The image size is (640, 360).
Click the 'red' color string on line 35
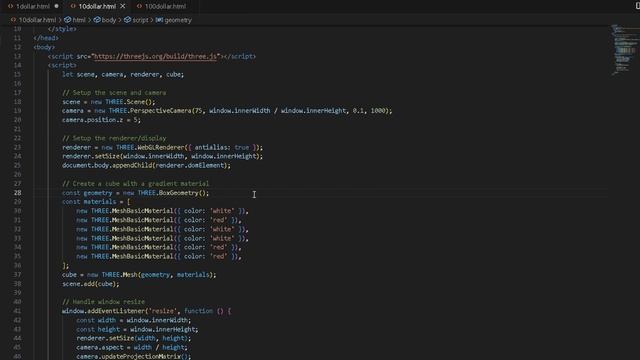219,256
